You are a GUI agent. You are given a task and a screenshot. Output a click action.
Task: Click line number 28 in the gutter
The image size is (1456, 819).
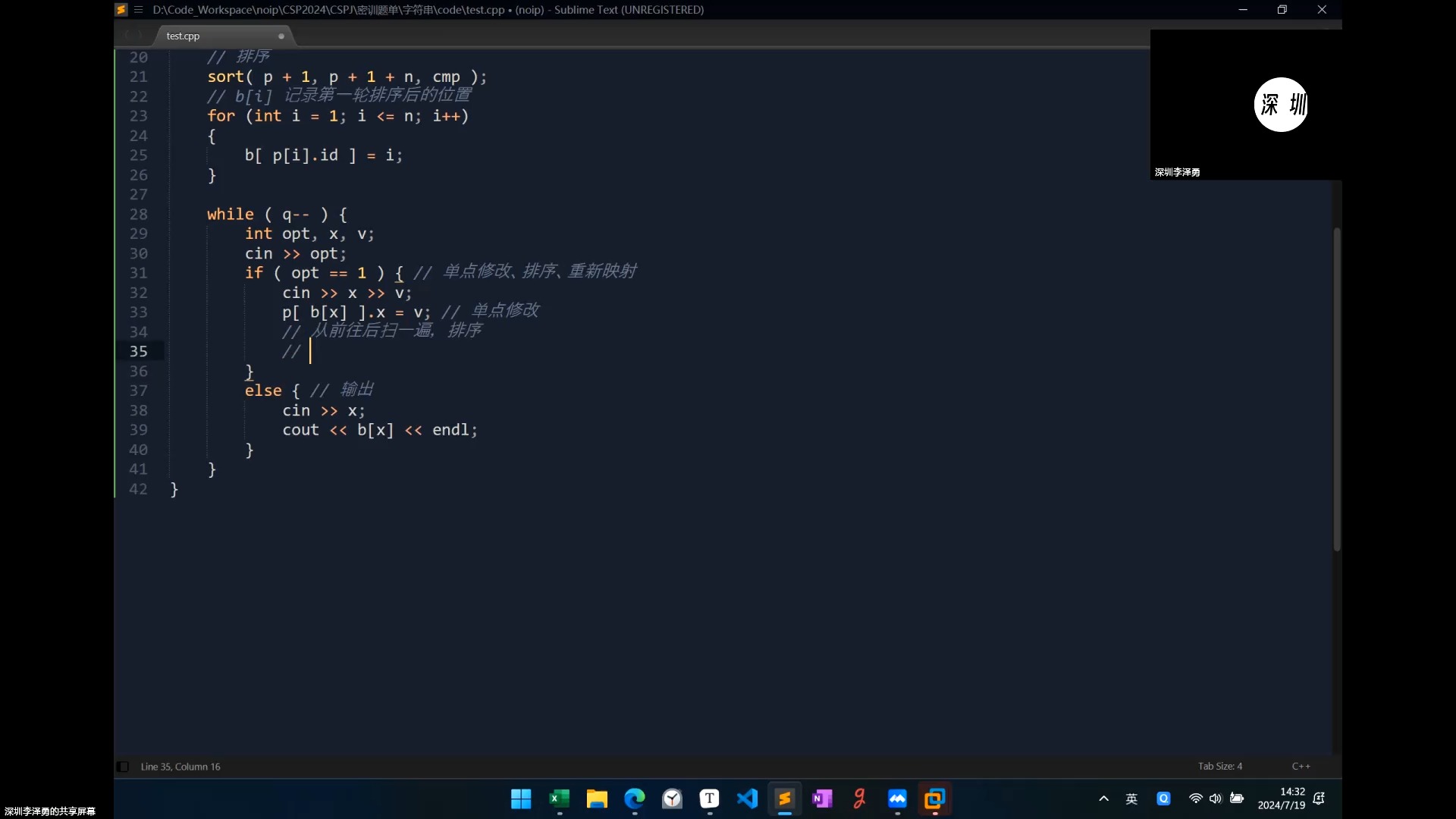[138, 214]
